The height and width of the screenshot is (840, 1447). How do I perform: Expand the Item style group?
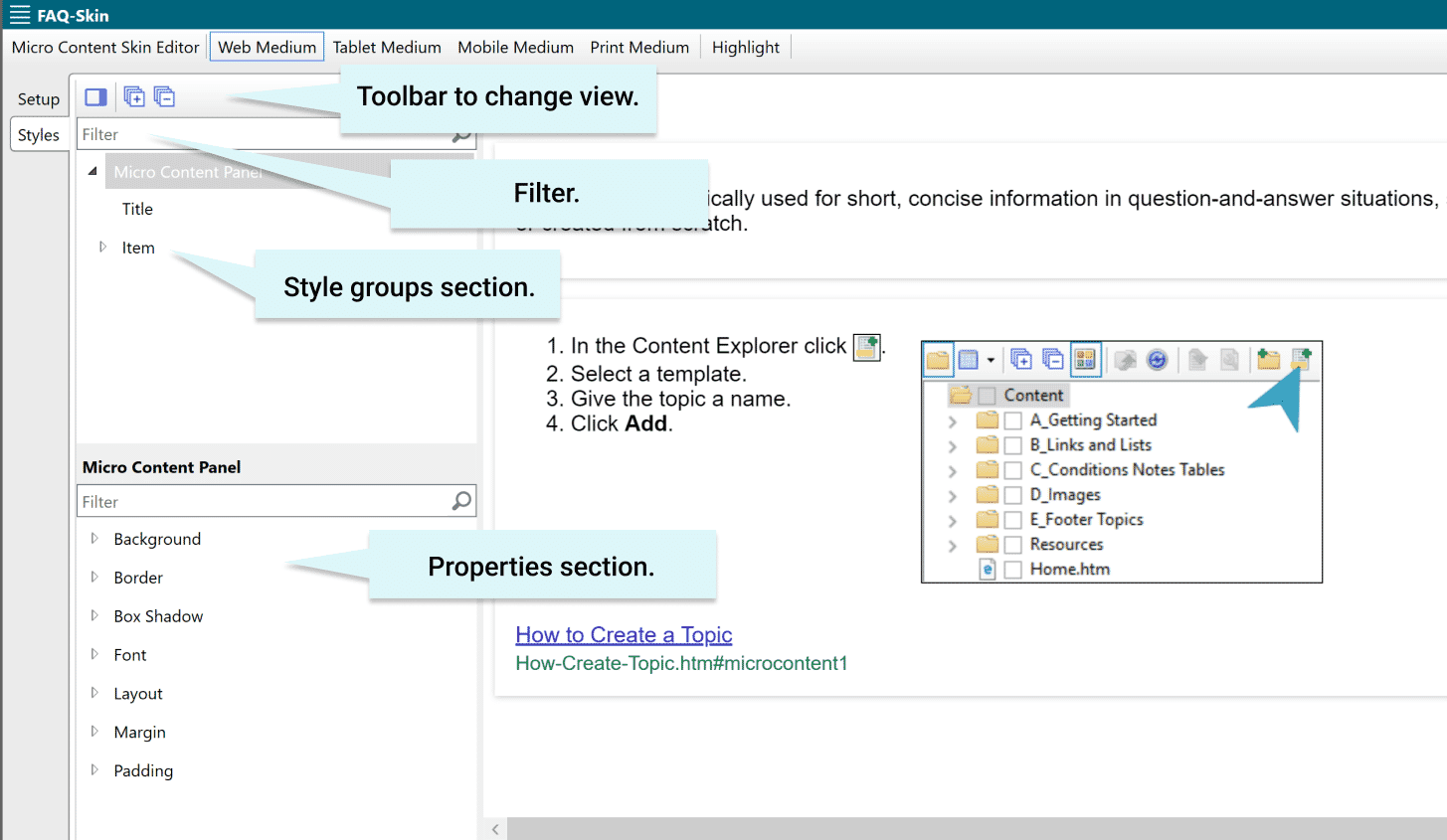[103, 248]
